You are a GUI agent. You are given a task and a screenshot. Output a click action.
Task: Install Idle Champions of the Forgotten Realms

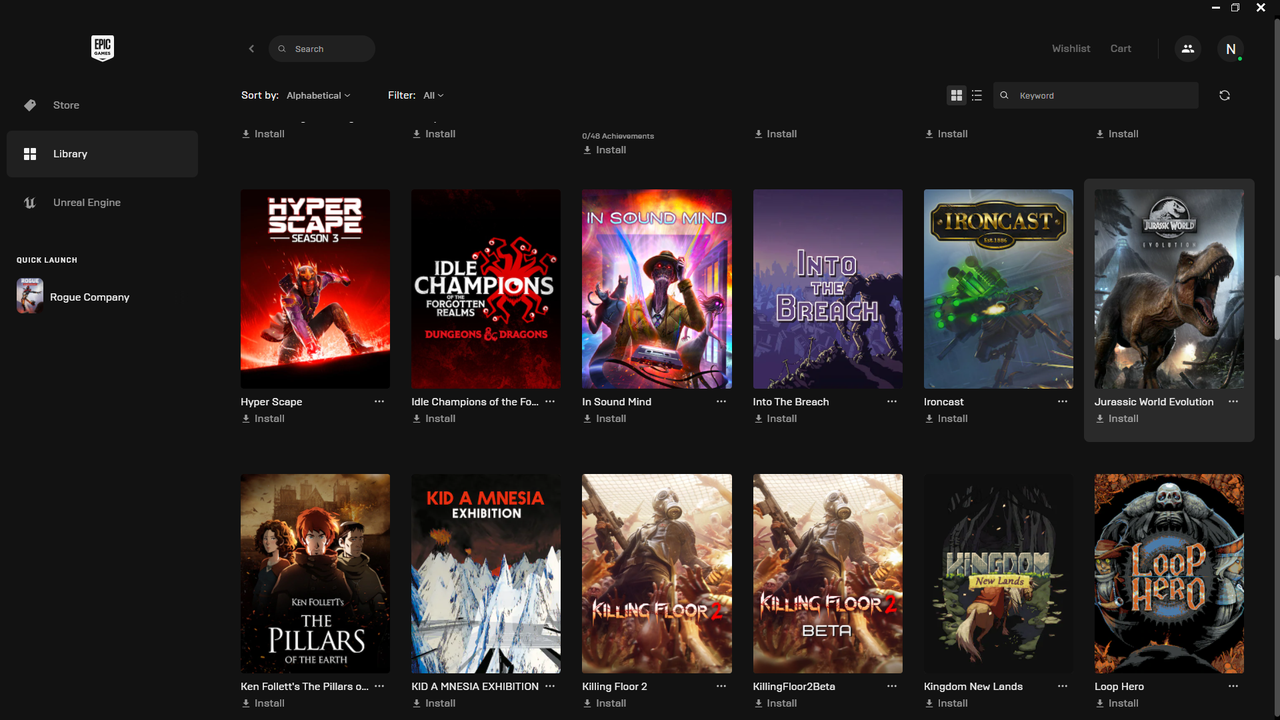coord(434,418)
